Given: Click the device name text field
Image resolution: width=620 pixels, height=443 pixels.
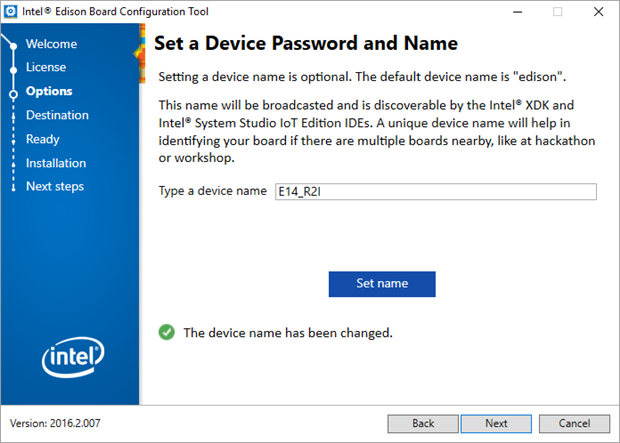Looking at the screenshot, I should pos(435,192).
